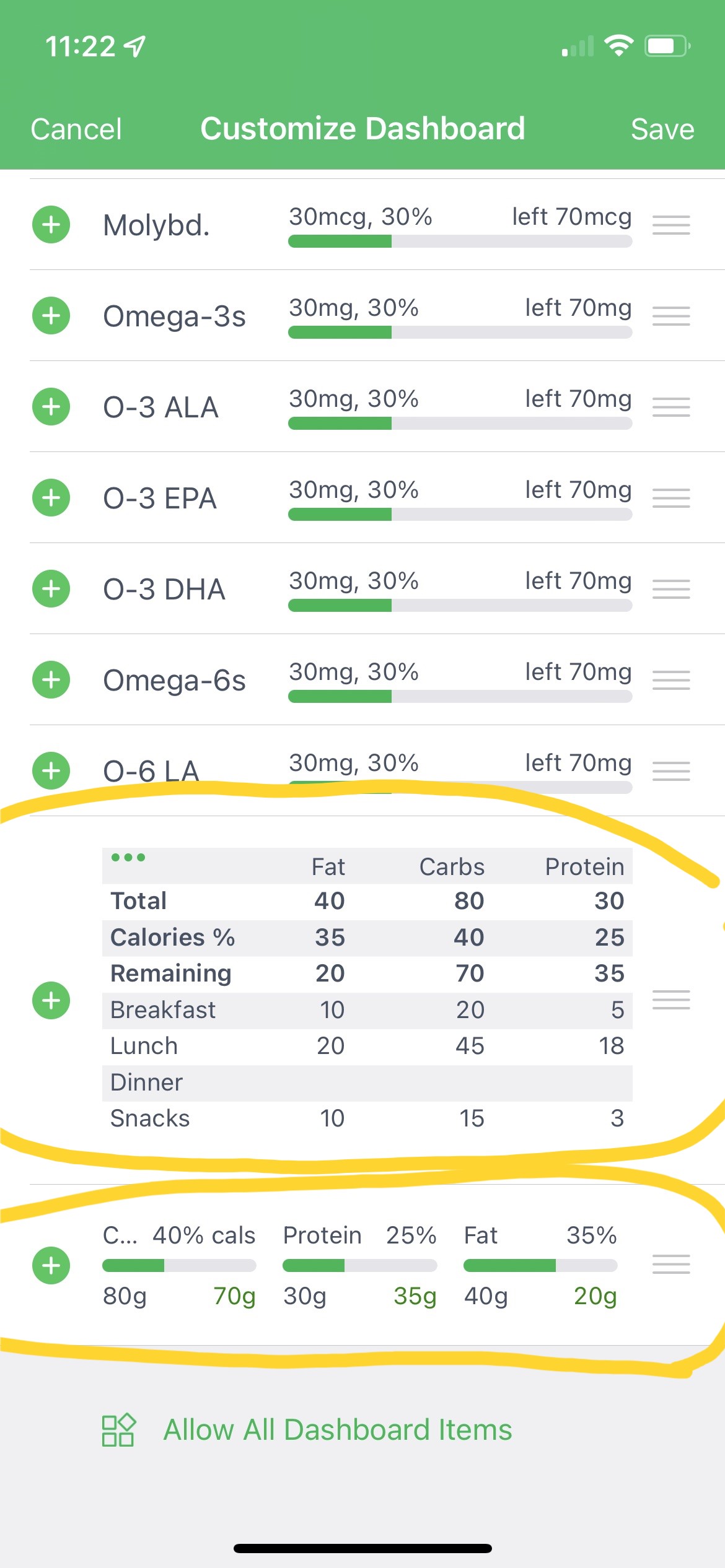This screenshot has height=1568, width=725.
Task: Save the customized dashboard
Action: (662, 129)
